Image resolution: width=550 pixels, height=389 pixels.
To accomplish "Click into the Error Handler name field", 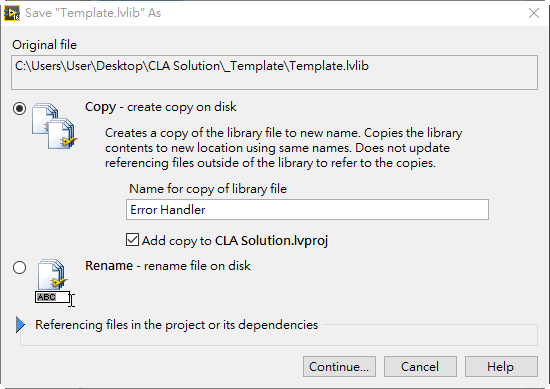I will pos(307,210).
